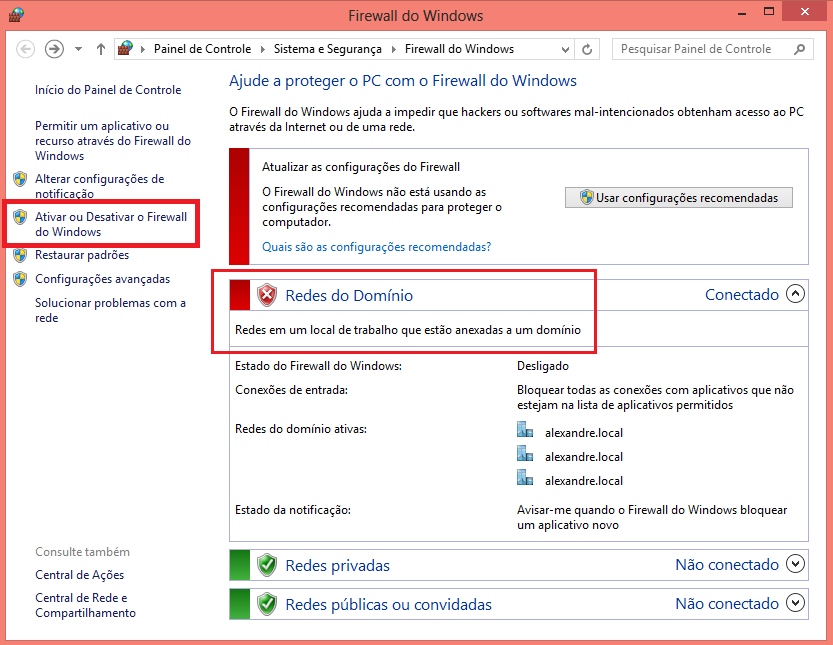Open recent locations dropdown arrow
Viewport: 833px width, 645px height.
point(79,49)
